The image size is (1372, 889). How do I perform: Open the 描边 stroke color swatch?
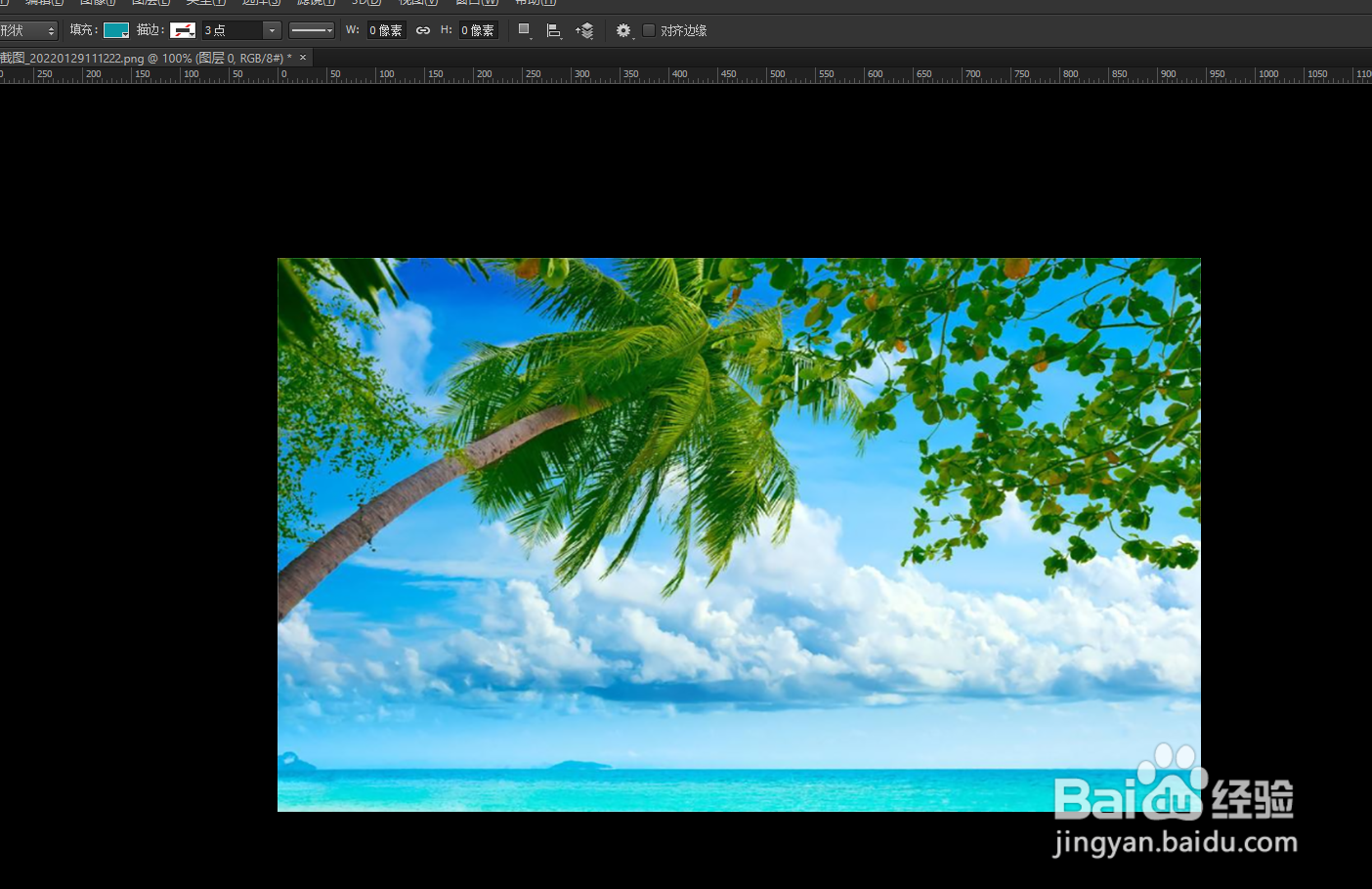point(183,30)
